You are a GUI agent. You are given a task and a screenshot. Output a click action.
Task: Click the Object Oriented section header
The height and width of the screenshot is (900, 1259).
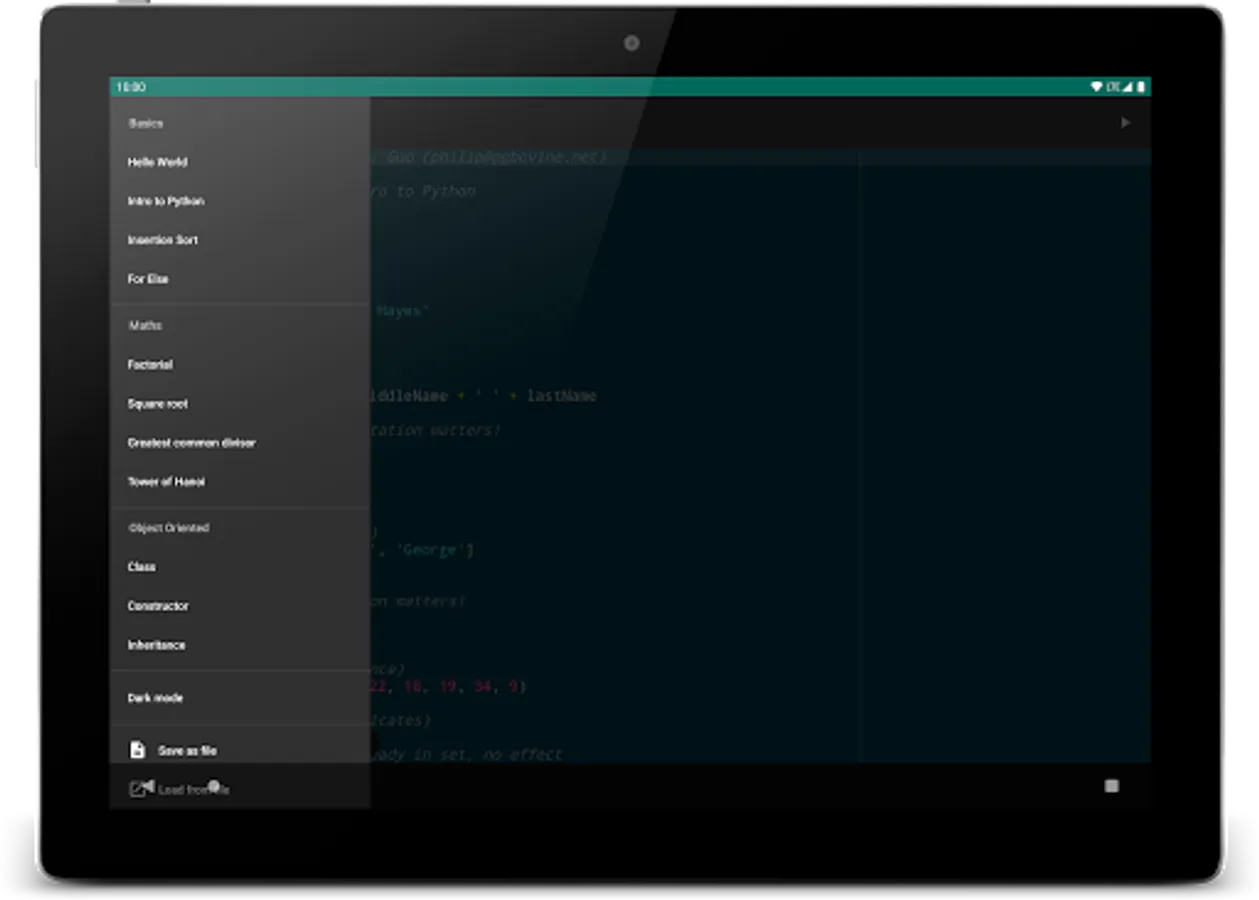pyautogui.click(x=169, y=528)
